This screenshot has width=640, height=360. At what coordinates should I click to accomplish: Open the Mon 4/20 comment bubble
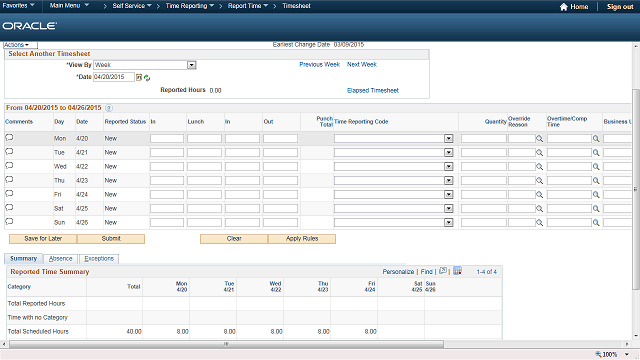[9, 138]
